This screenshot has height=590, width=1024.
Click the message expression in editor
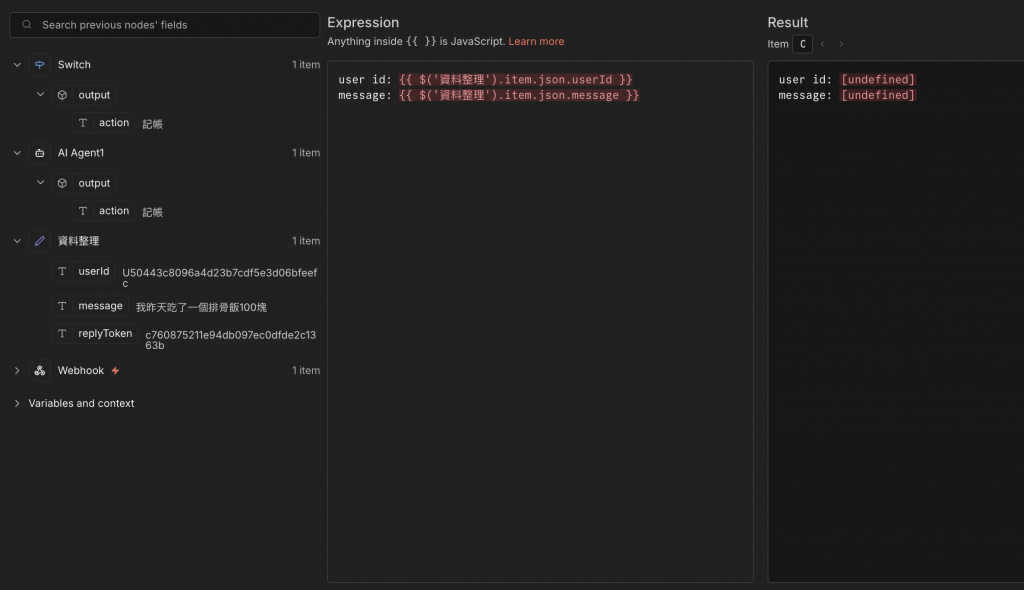[519, 95]
